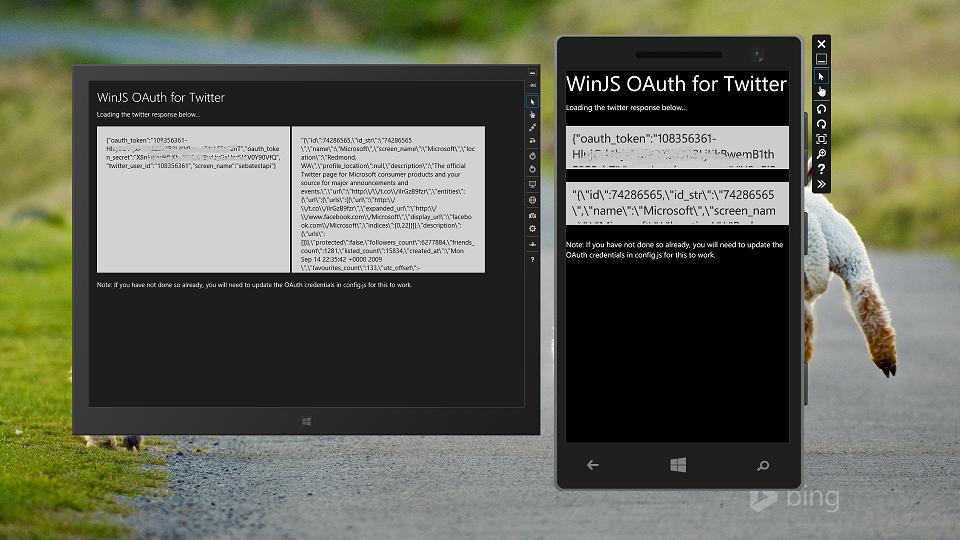Select basic touch mode in simulator toolbar

tap(532, 114)
